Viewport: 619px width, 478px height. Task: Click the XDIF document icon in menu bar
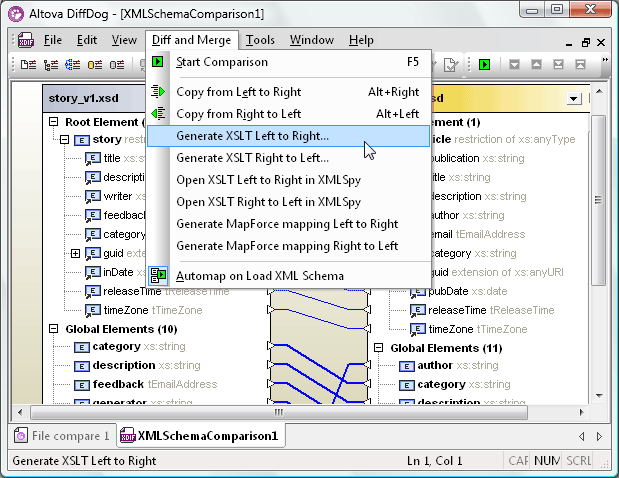coord(26,40)
